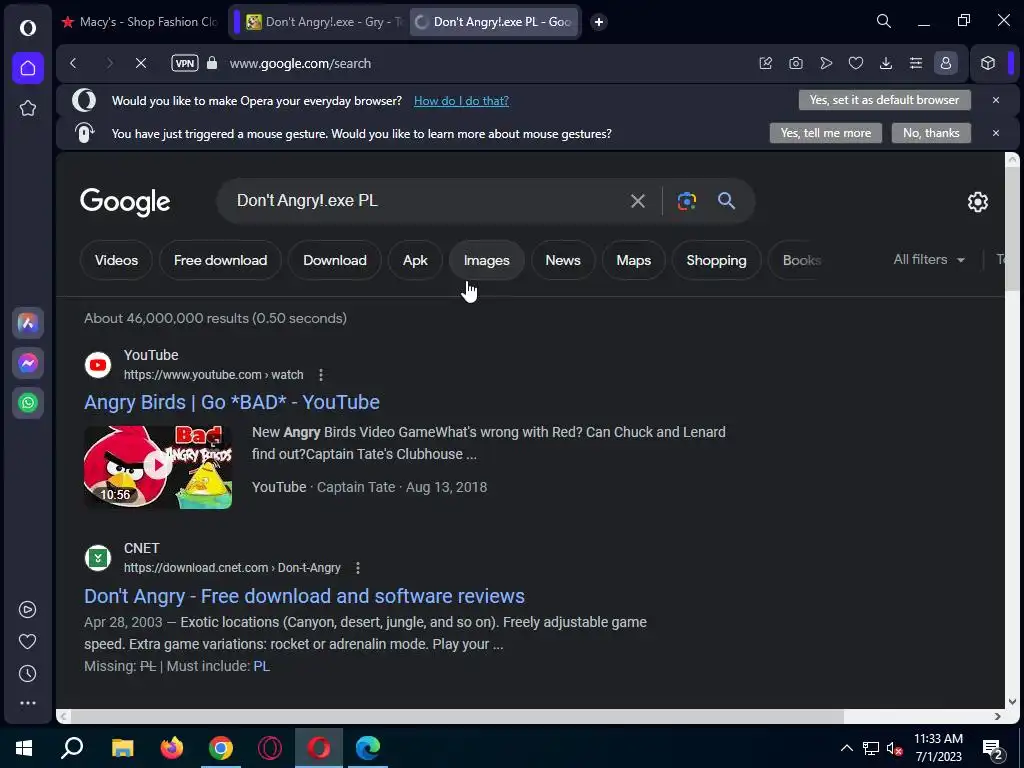The height and width of the screenshot is (768, 1024).
Task: Open History clock in sidebar
Action: click(x=27, y=673)
